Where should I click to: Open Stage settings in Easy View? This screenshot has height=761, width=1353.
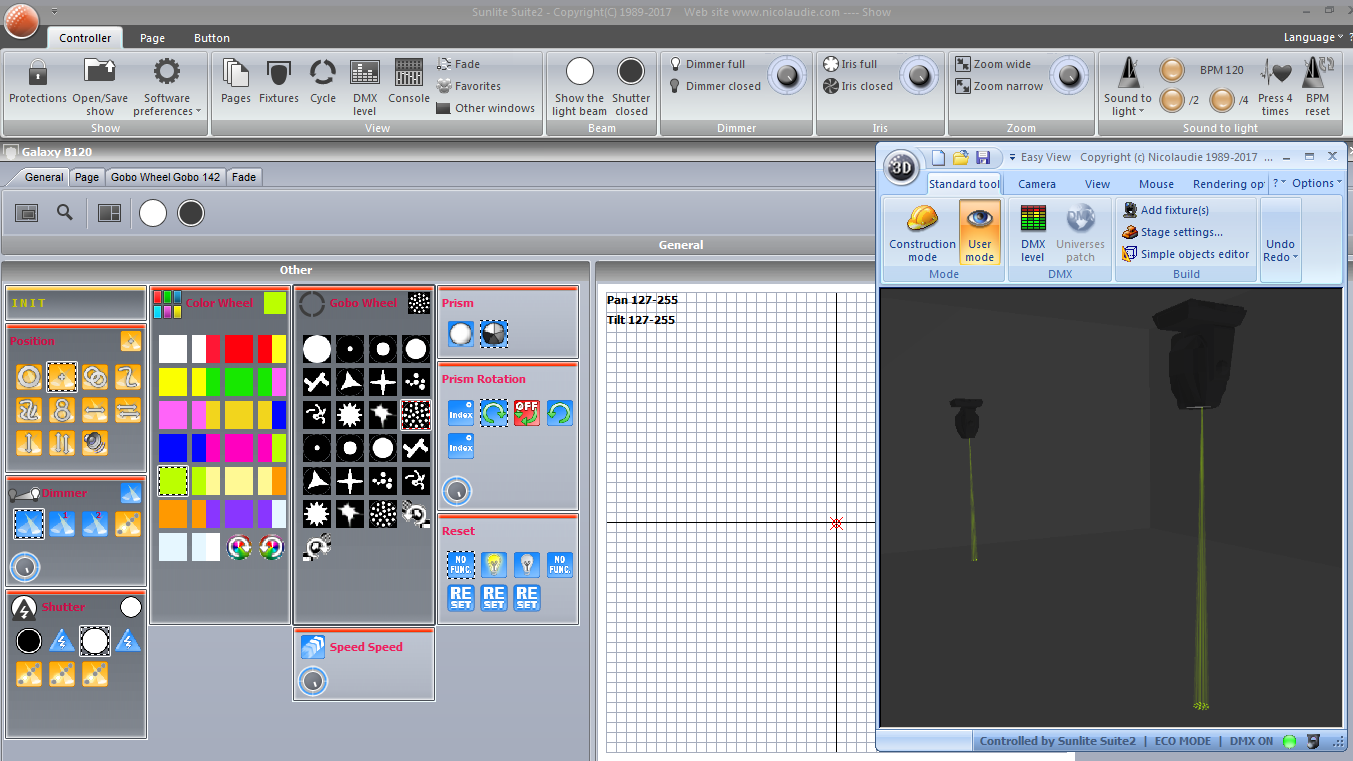1172,232
